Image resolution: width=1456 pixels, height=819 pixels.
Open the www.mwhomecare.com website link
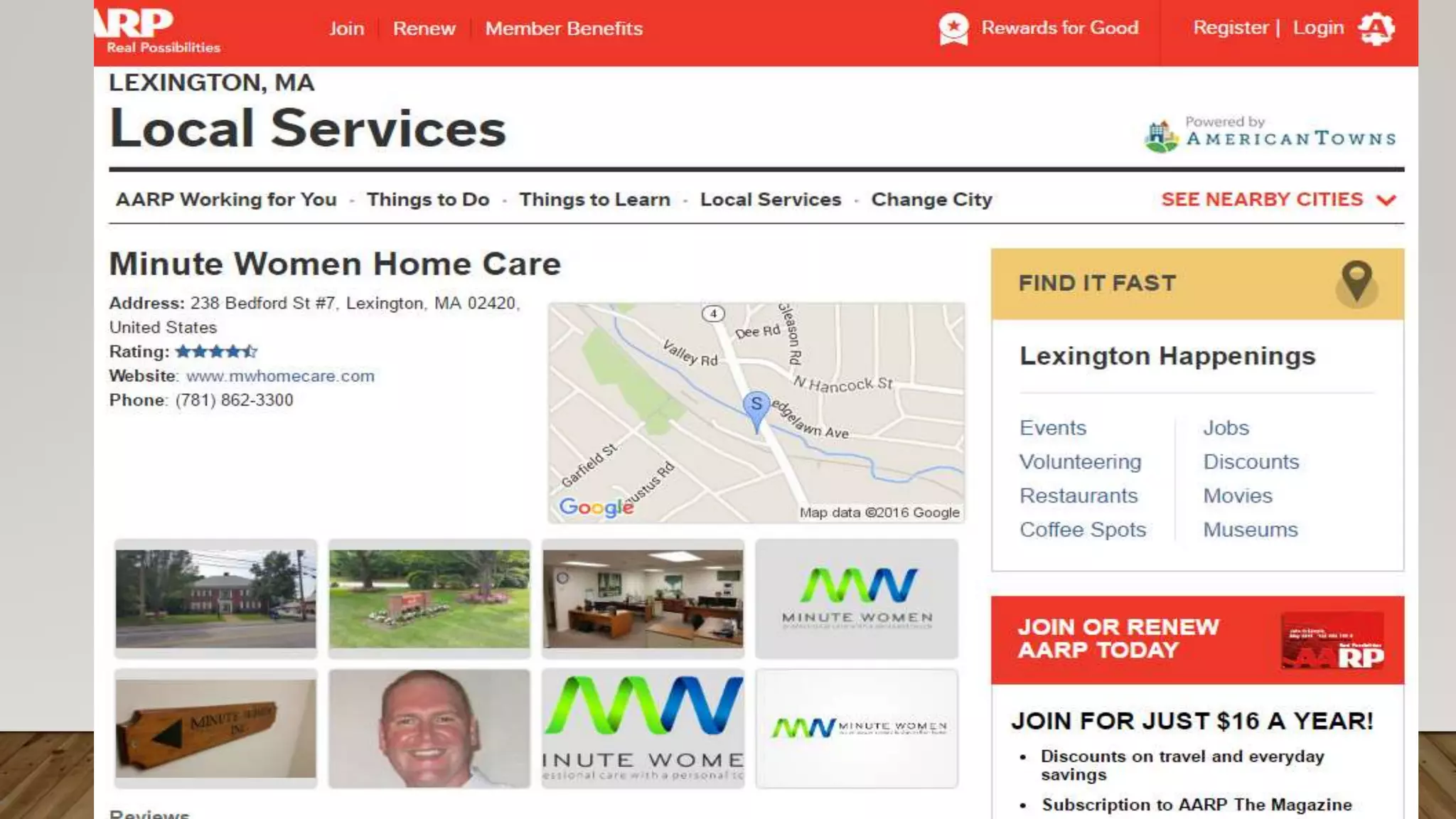click(280, 376)
